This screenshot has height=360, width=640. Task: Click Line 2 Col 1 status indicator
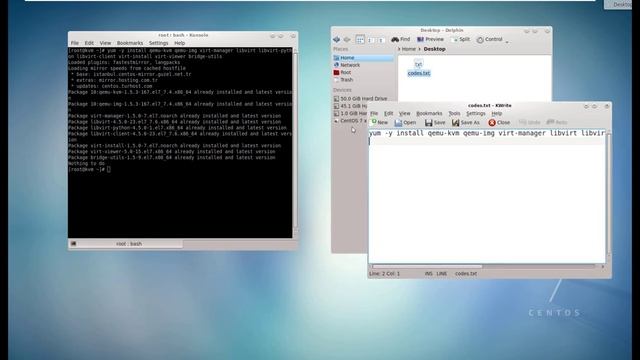coord(385,274)
